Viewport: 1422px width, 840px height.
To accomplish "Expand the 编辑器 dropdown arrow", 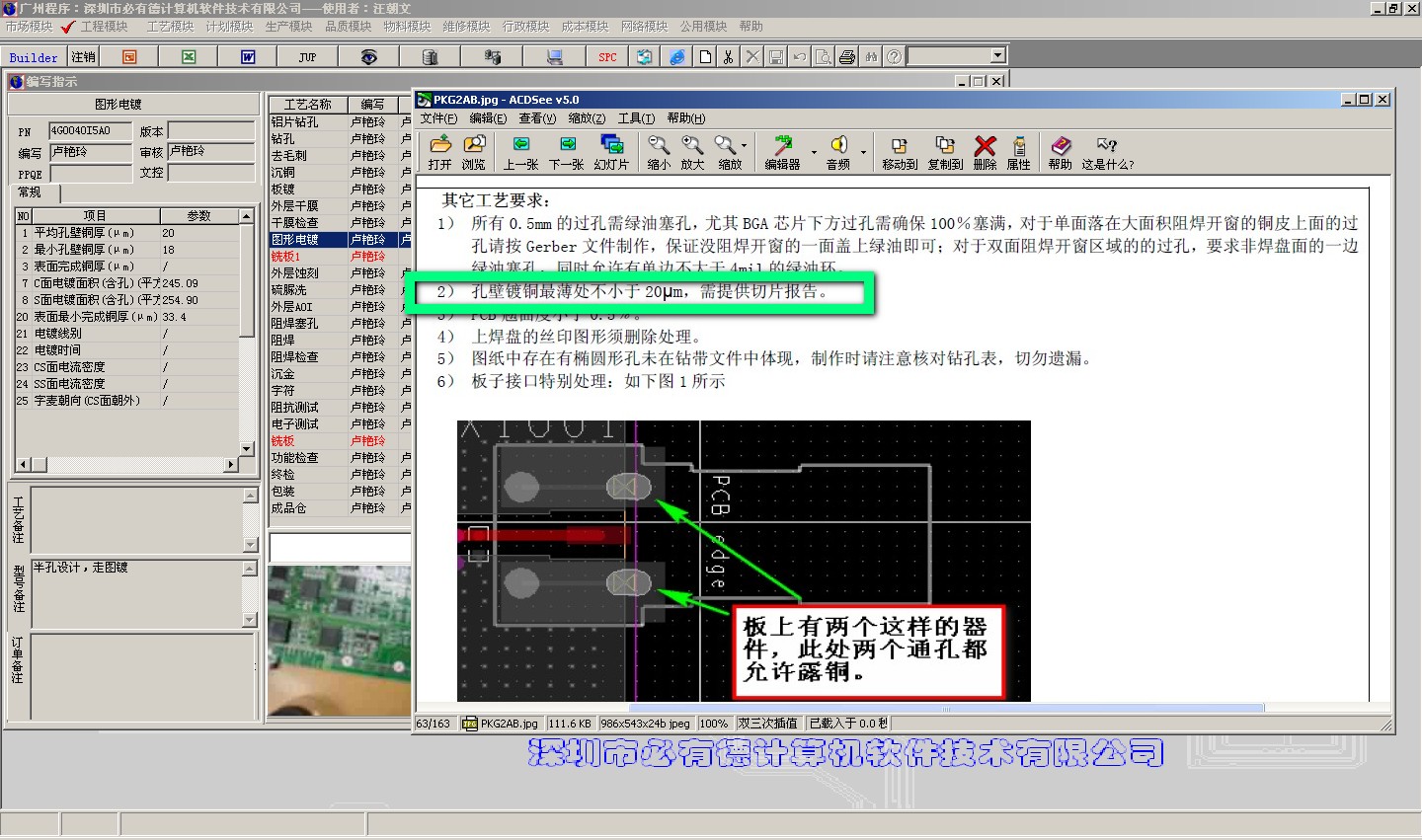I will point(815,152).
